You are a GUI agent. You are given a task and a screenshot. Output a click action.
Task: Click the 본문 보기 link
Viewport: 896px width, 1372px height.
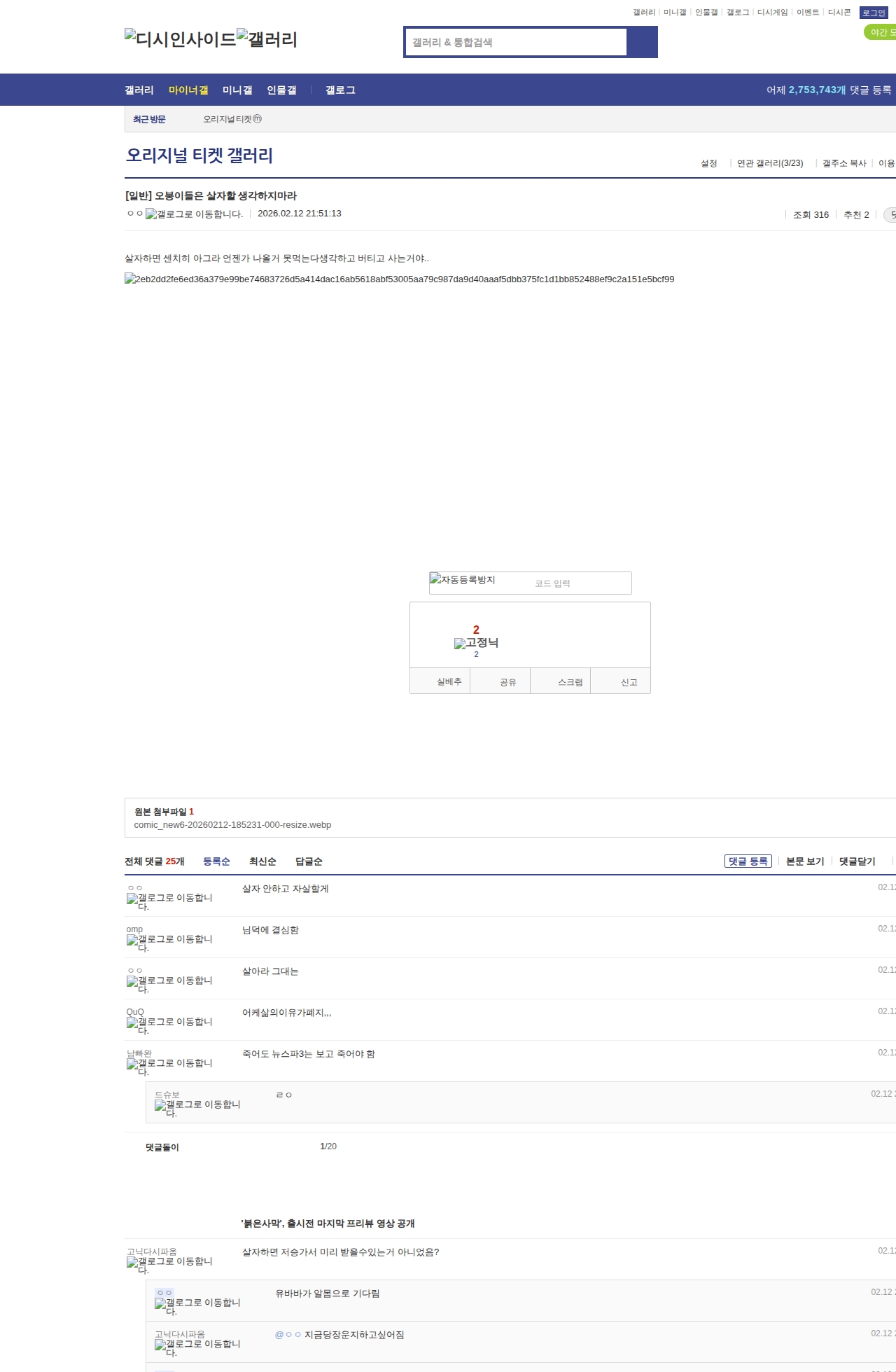tap(805, 861)
